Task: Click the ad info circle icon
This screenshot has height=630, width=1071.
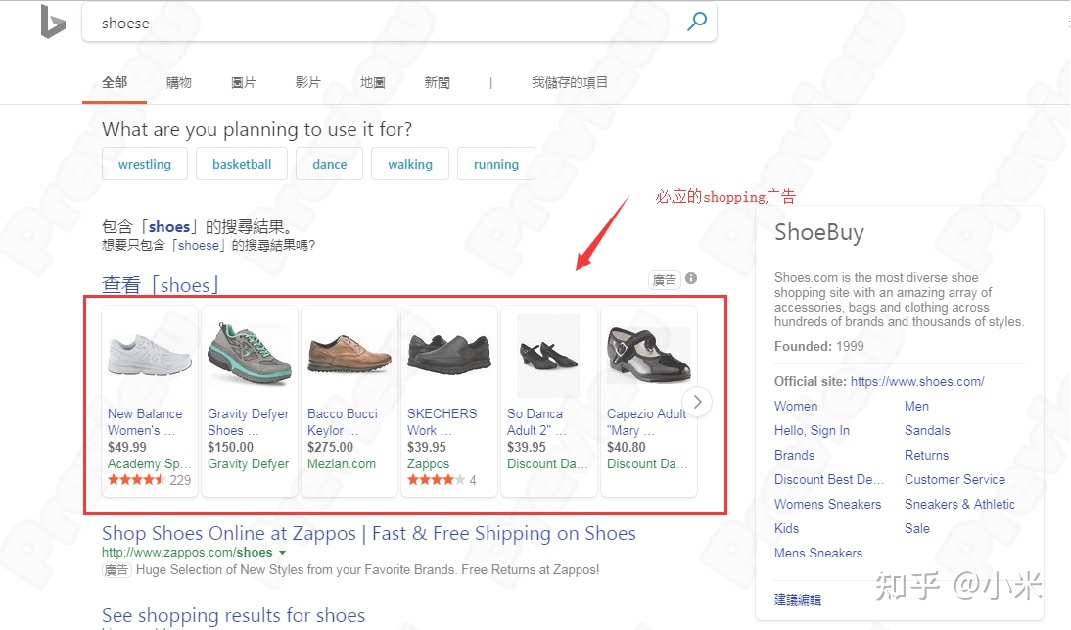Action: coord(691,278)
